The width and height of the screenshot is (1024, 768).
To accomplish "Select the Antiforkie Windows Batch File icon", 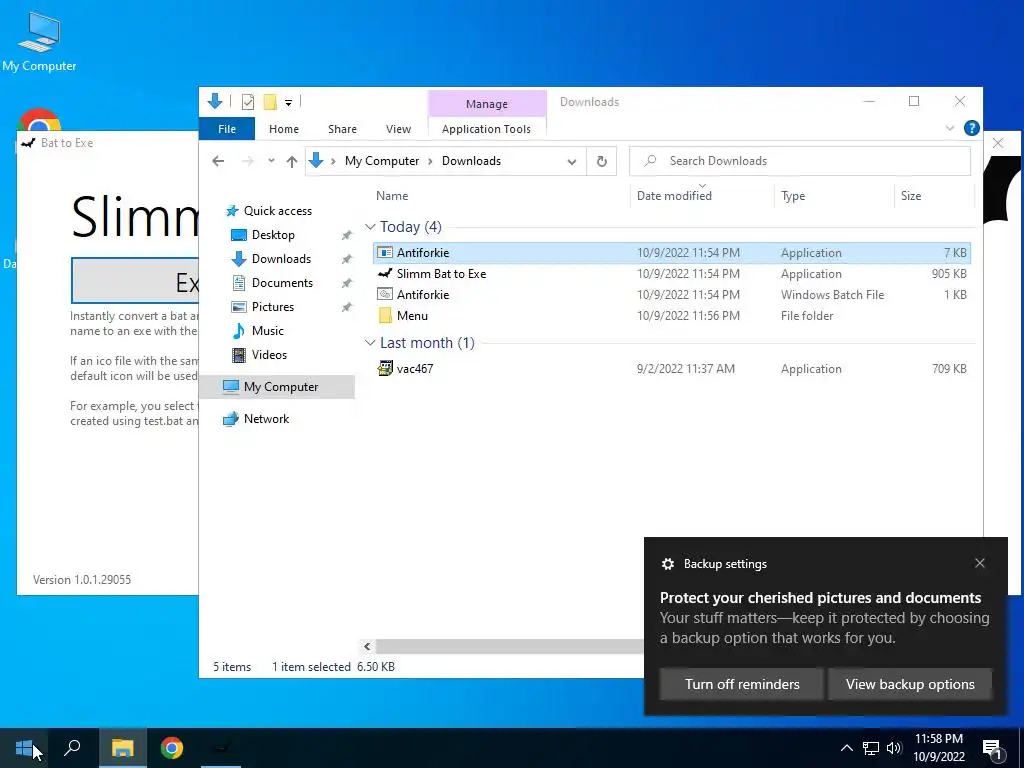I will tap(385, 295).
